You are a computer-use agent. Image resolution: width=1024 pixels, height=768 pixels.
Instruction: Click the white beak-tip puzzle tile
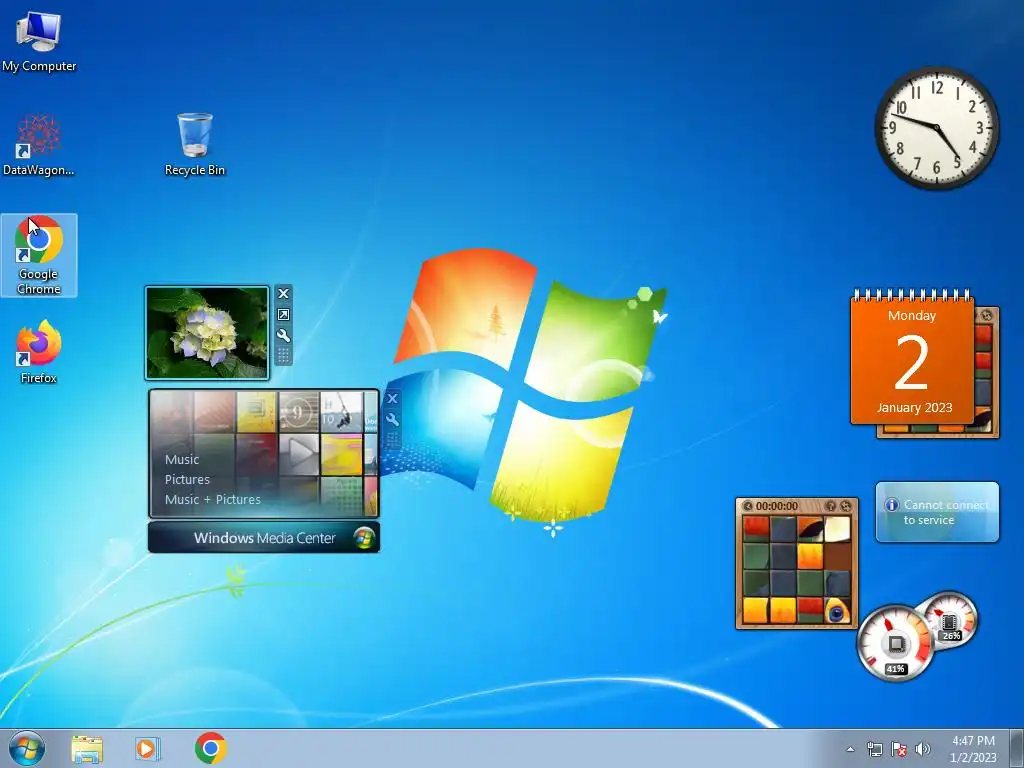coord(837,529)
